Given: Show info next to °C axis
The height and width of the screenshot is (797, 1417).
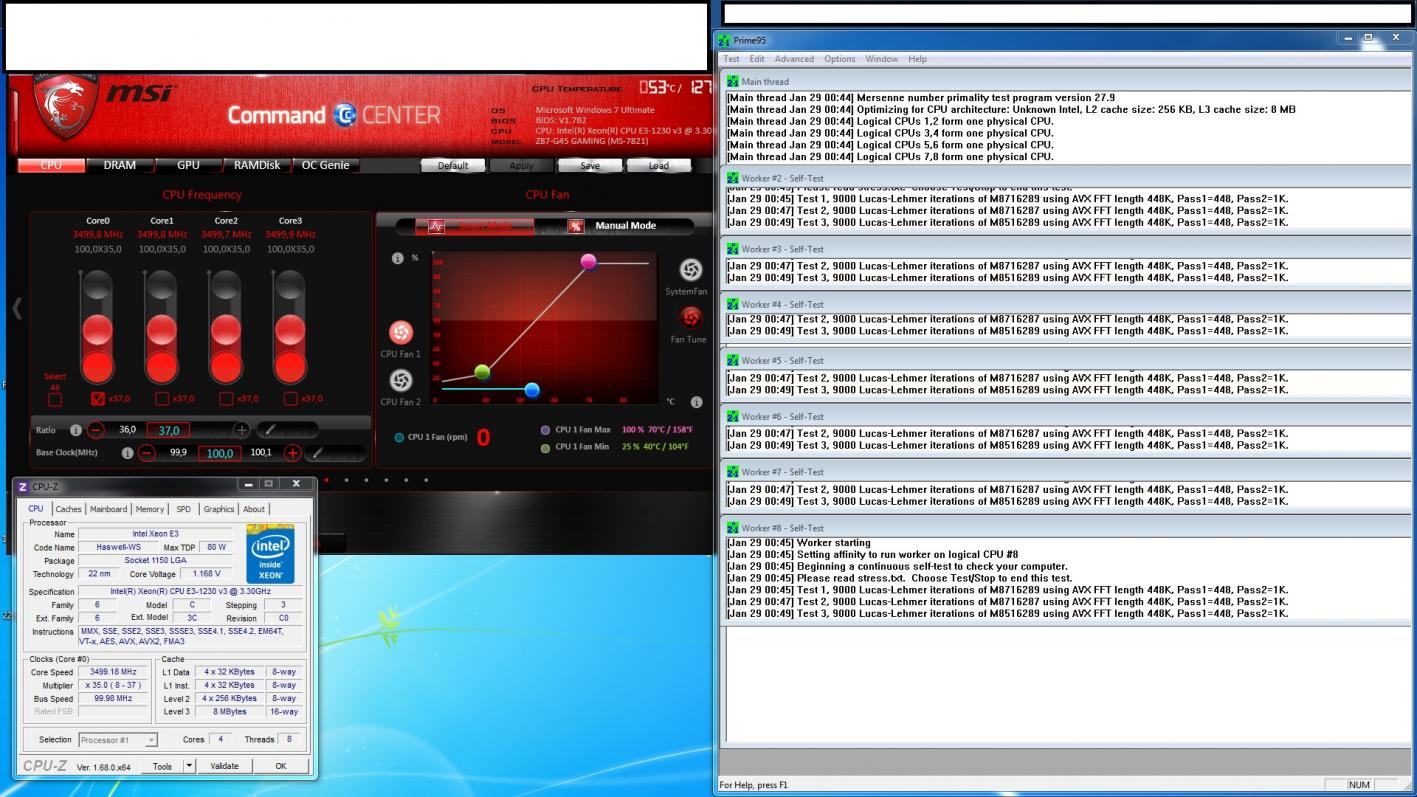Looking at the screenshot, I should [x=696, y=402].
